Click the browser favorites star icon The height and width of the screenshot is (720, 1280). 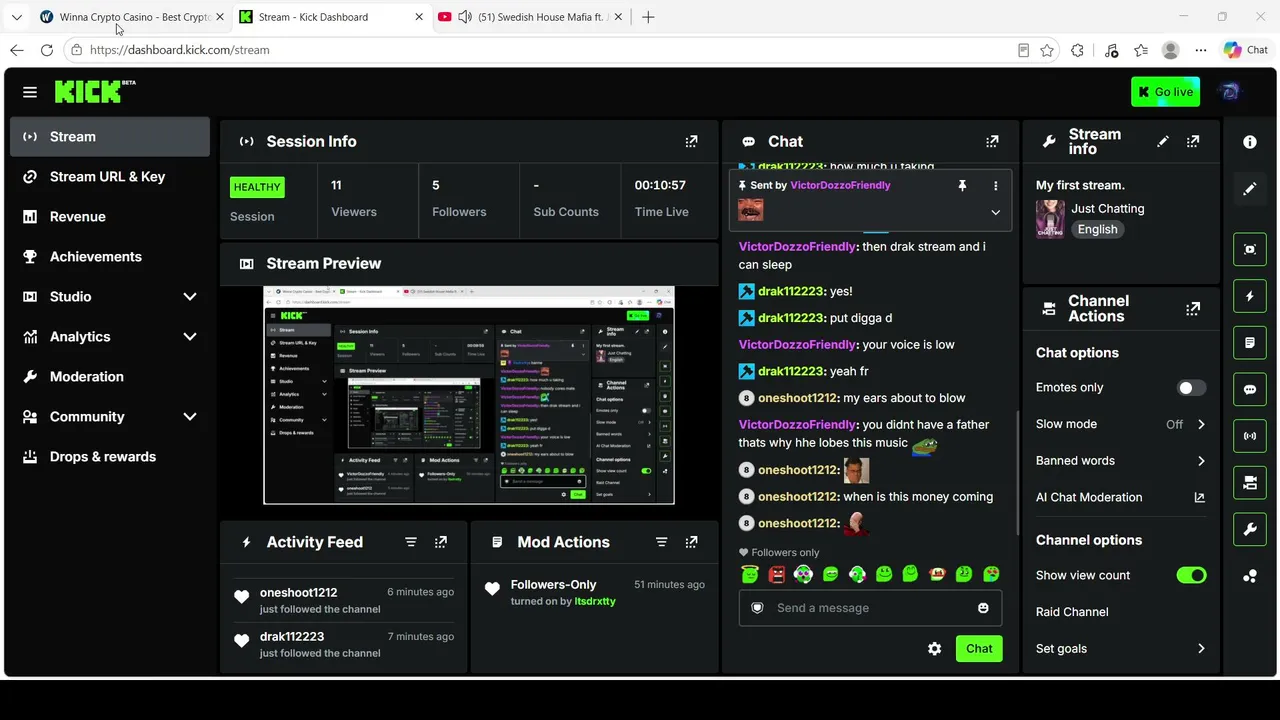coord(1047,50)
